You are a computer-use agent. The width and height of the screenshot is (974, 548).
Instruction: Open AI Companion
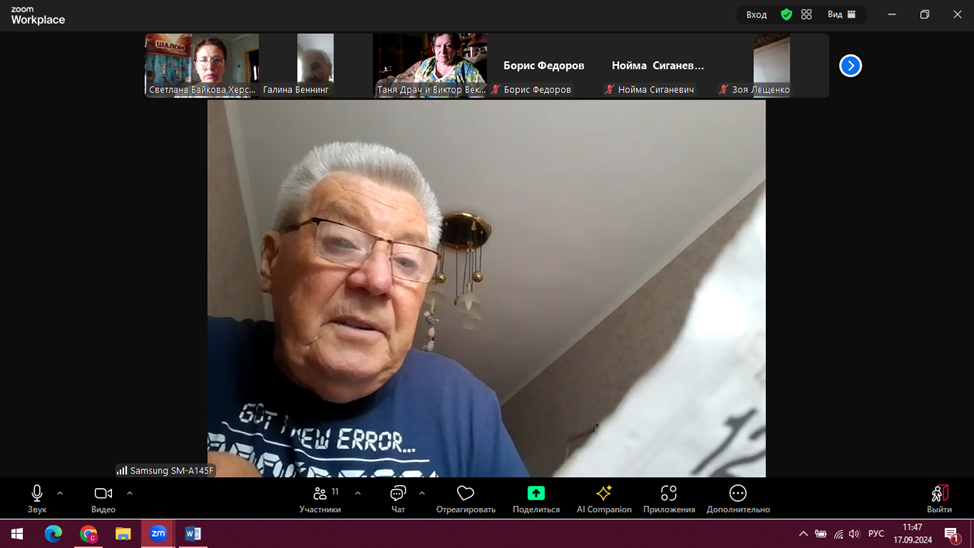tap(604, 498)
